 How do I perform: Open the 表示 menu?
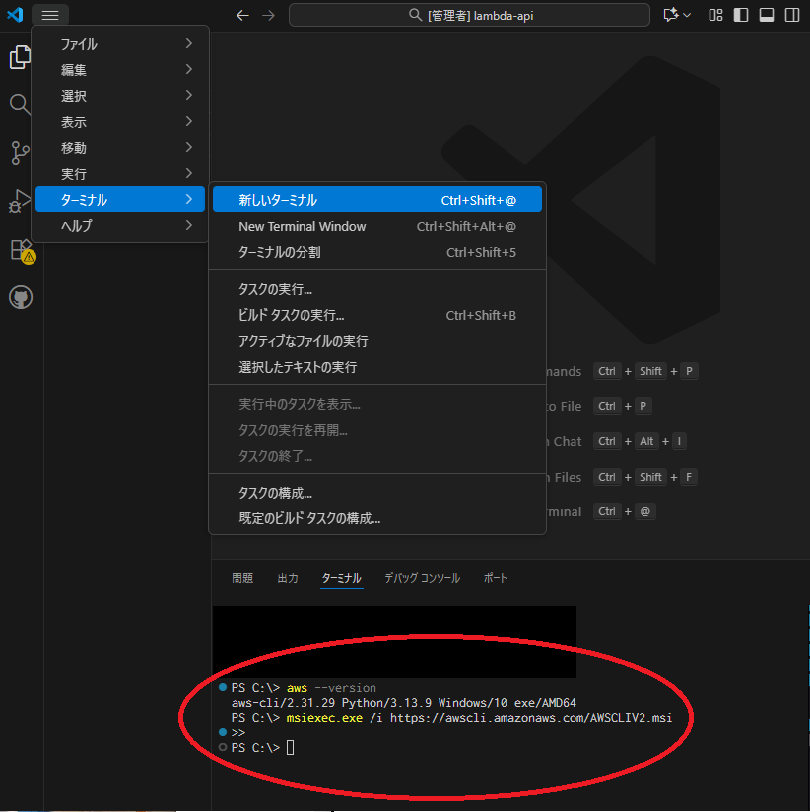tap(120, 122)
